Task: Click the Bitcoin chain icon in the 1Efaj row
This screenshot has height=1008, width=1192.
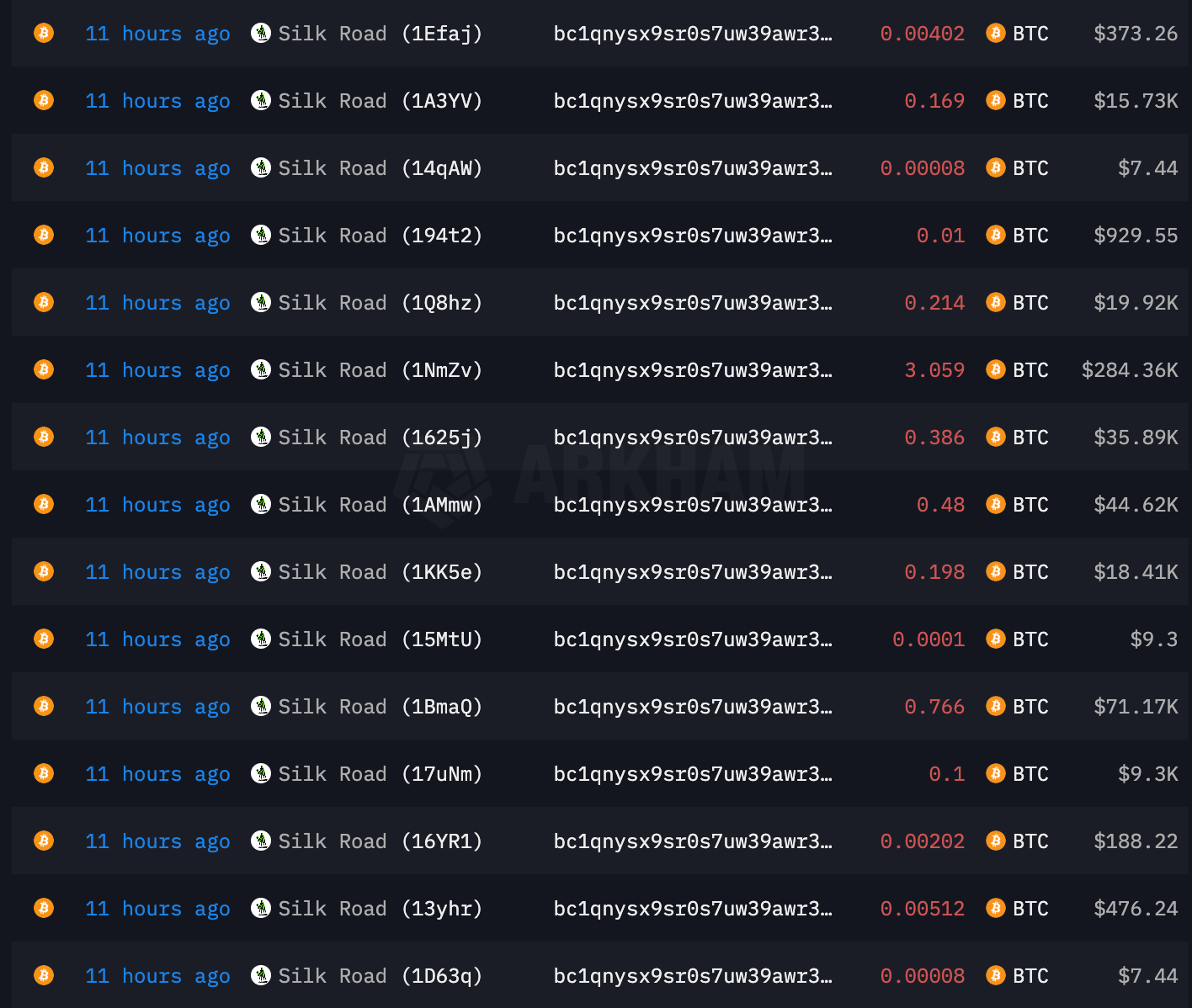Action: tap(44, 33)
